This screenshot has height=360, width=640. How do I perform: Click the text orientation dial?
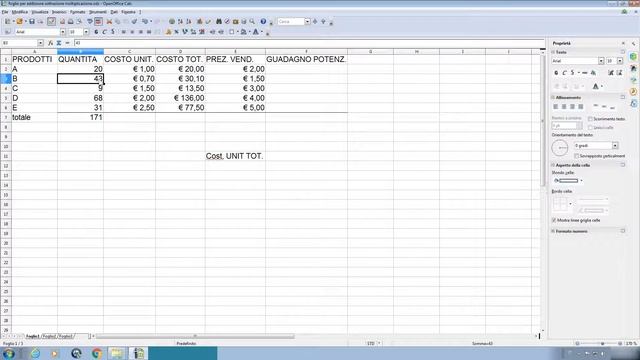(560, 148)
